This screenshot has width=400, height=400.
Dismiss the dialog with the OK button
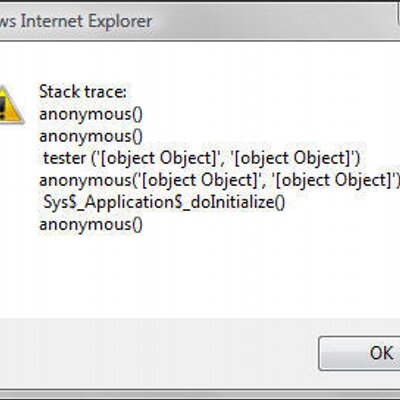point(359,353)
